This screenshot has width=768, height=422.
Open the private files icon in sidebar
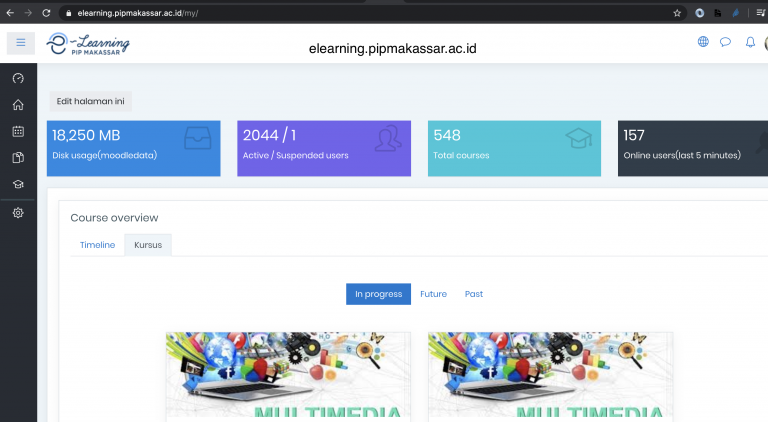[18, 158]
